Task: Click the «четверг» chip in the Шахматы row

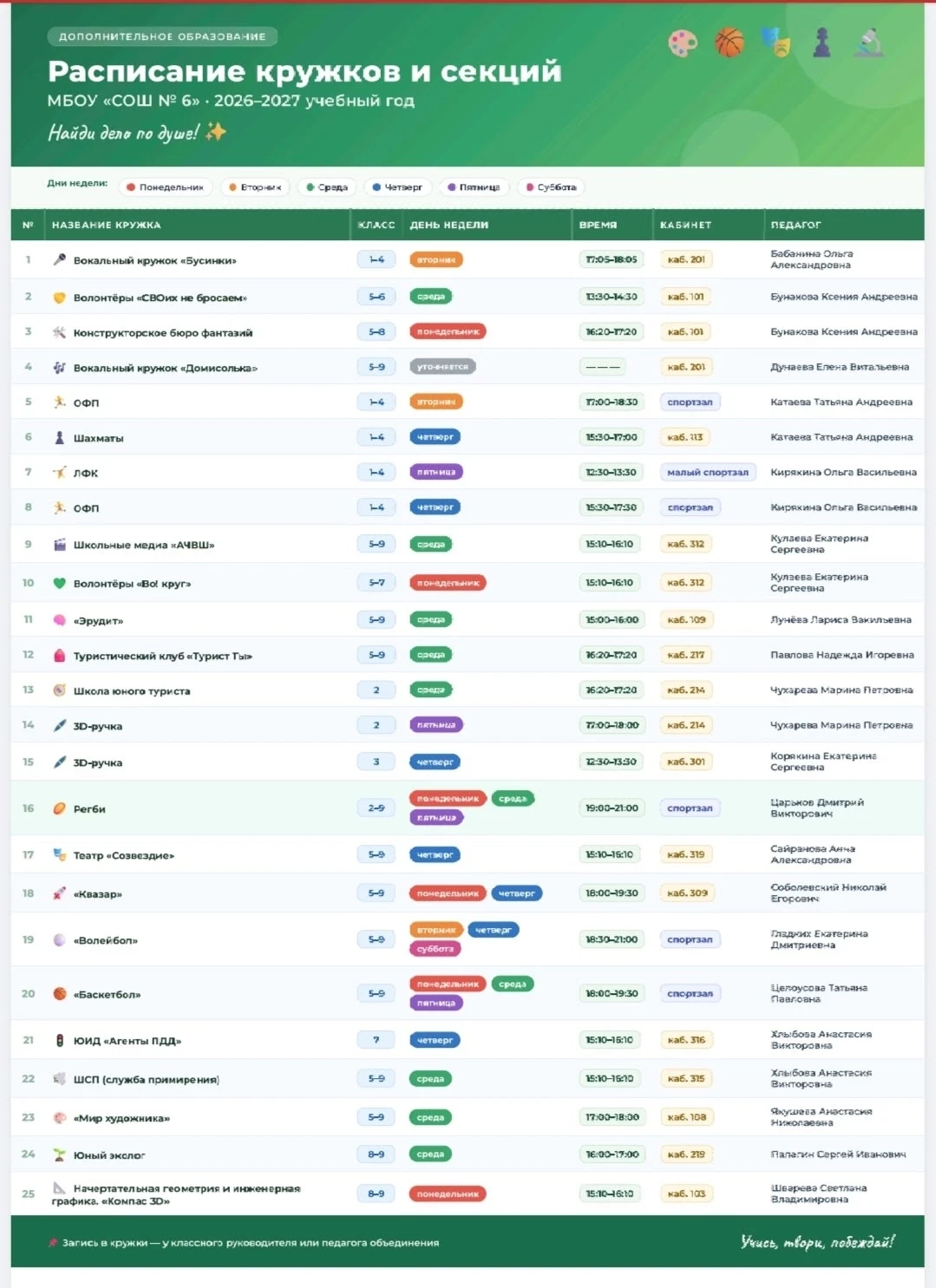Action: pyautogui.click(x=435, y=437)
